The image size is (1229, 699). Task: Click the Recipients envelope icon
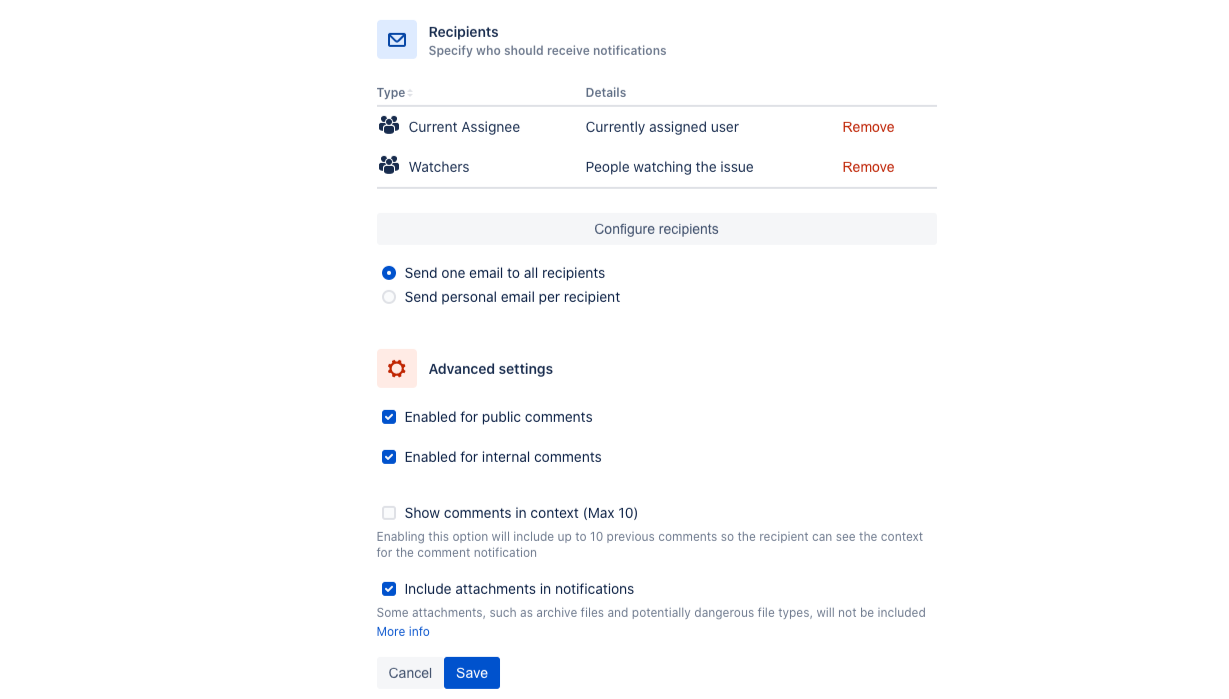pyautogui.click(x=397, y=40)
